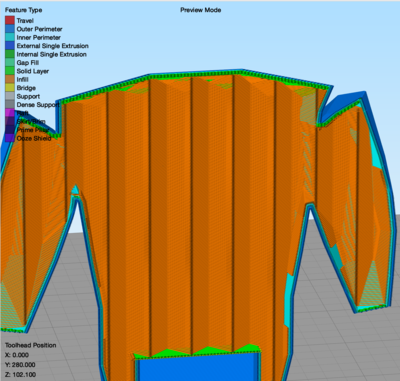Click the orange Infill color swatch
This screenshot has width=400, height=381.
pos(10,79)
